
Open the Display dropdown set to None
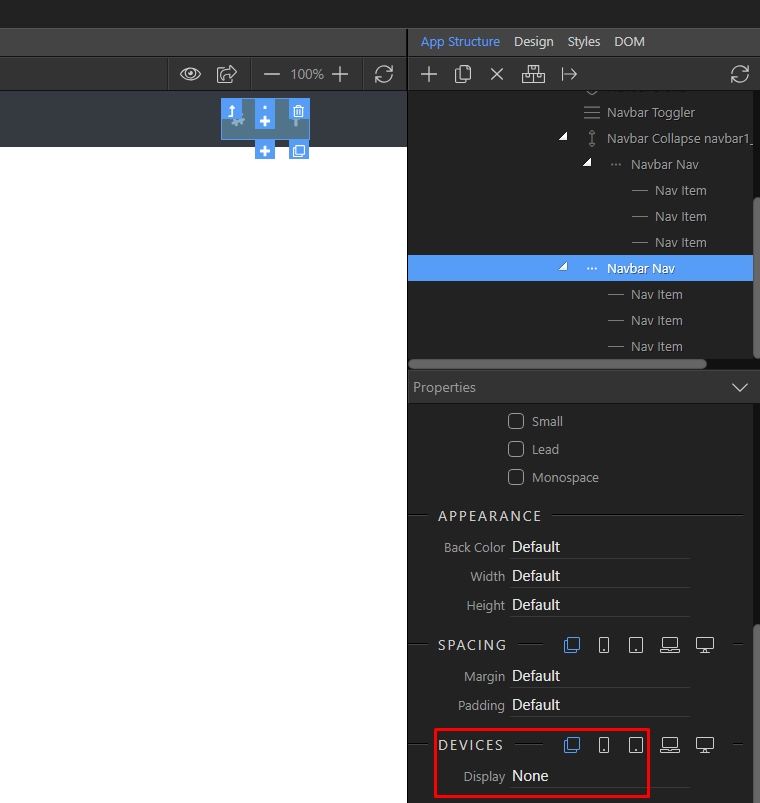[600, 776]
